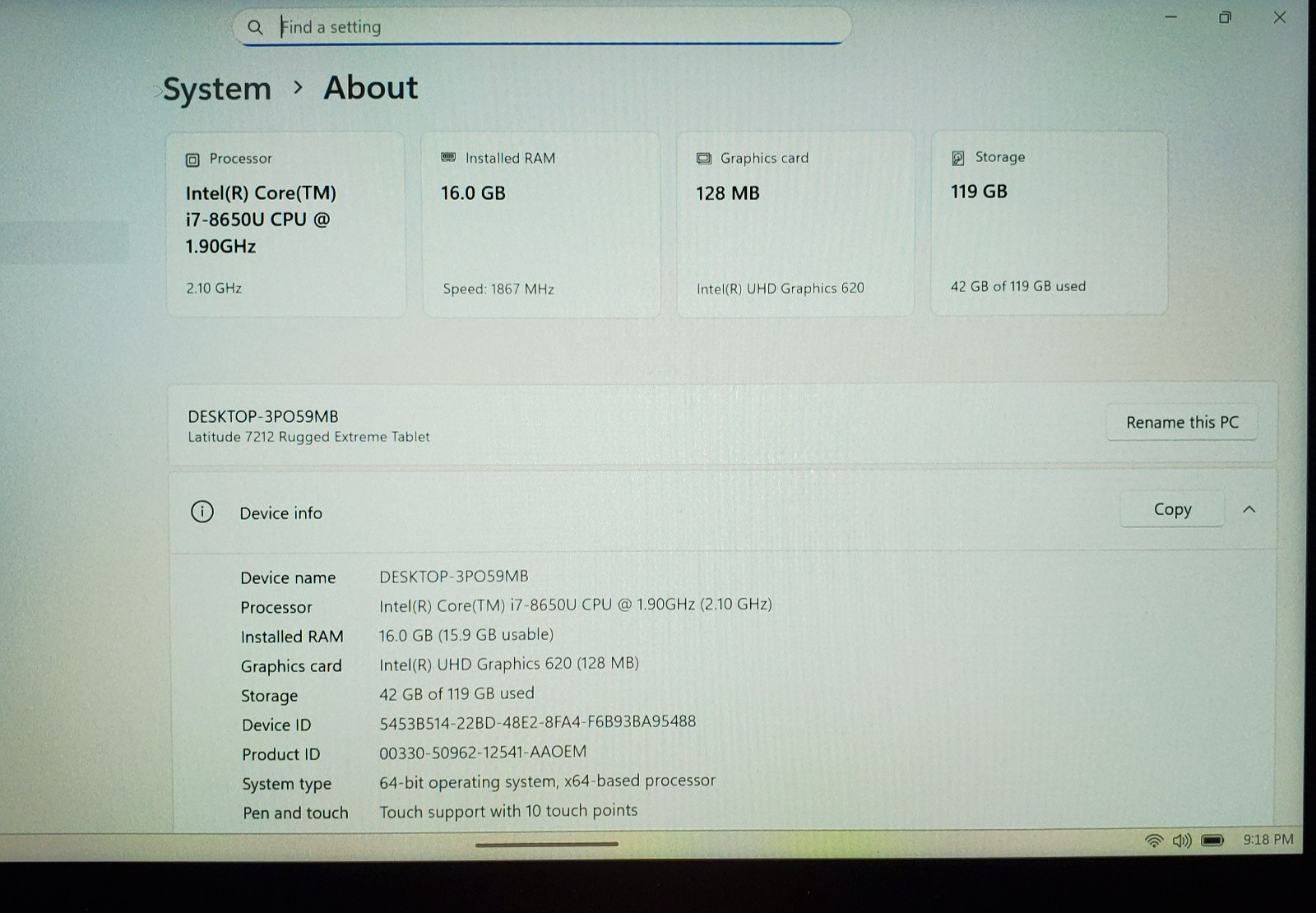Image resolution: width=1316 pixels, height=913 pixels.
Task: Click Latitude 7212 Rugged Extreme Tablet text
Action: pyautogui.click(x=308, y=437)
